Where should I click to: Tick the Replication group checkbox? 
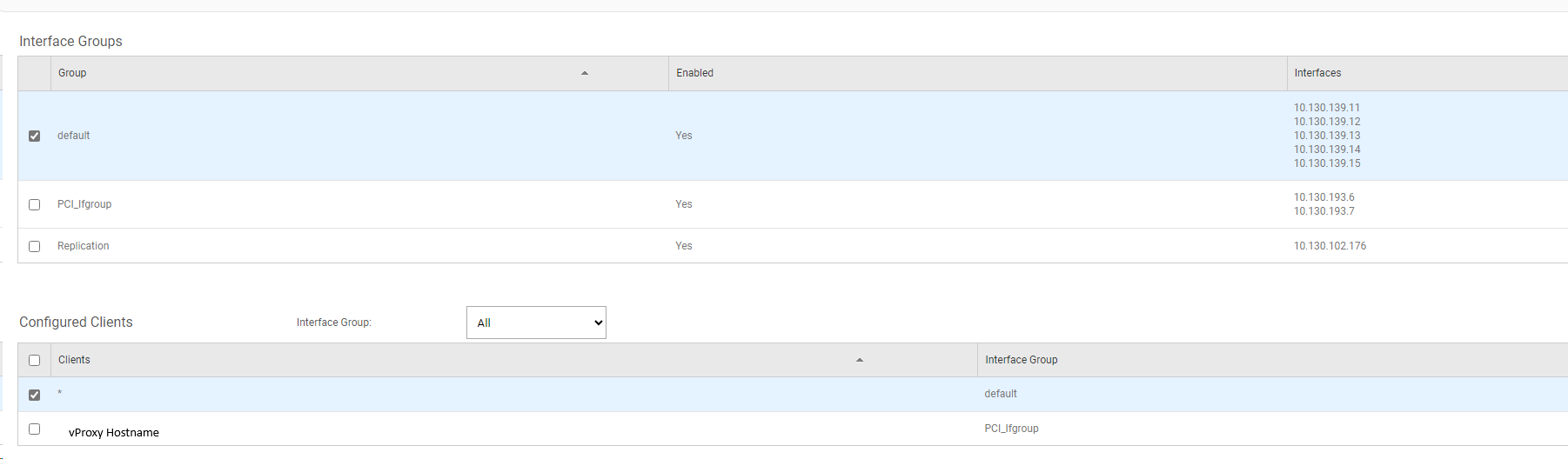pos(35,246)
